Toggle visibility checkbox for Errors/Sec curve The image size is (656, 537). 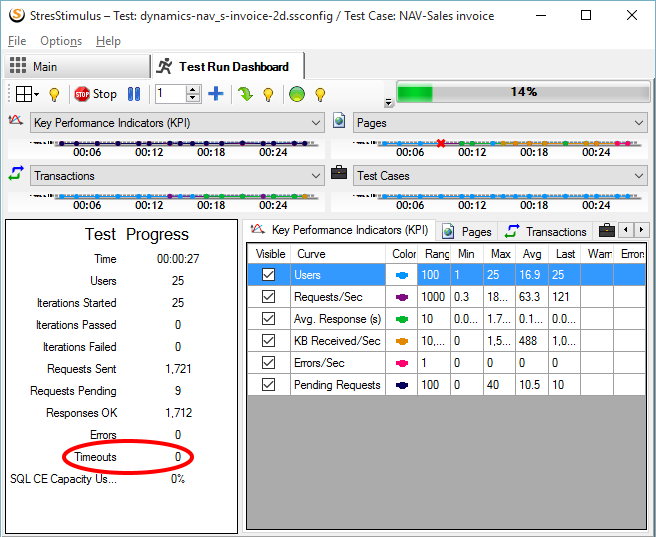[269, 363]
